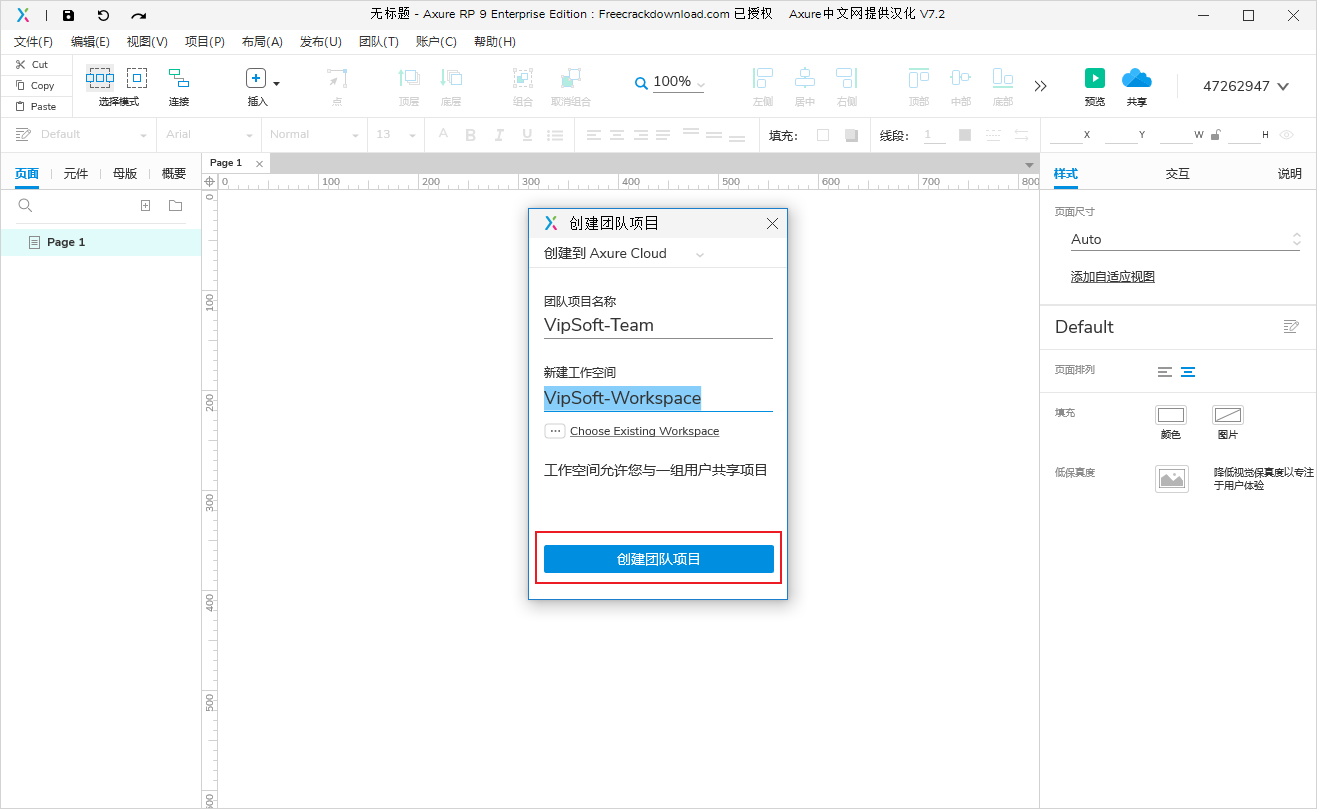The height and width of the screenshot is (809, 1317).
Task: Click the 左侧 align left icon
Action: (763, 78)
